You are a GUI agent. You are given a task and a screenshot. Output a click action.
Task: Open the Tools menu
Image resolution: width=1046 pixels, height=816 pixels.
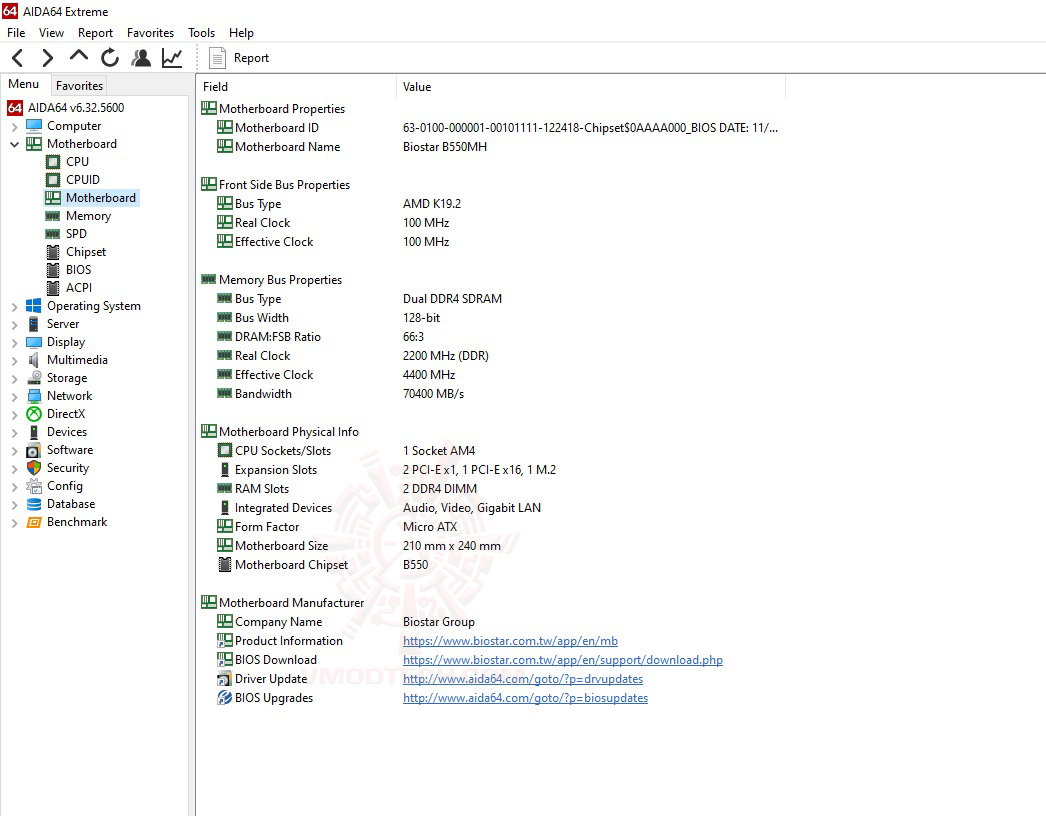[x=201, y=33]
